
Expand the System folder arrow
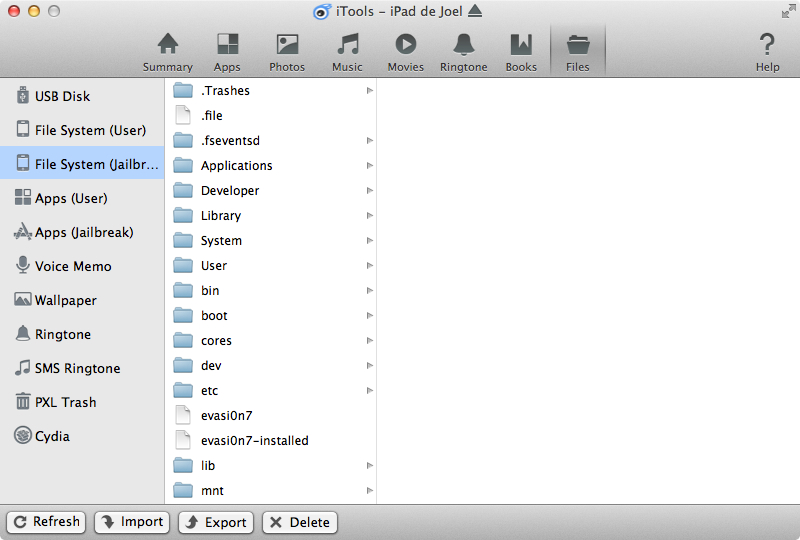tap(370, 240)
